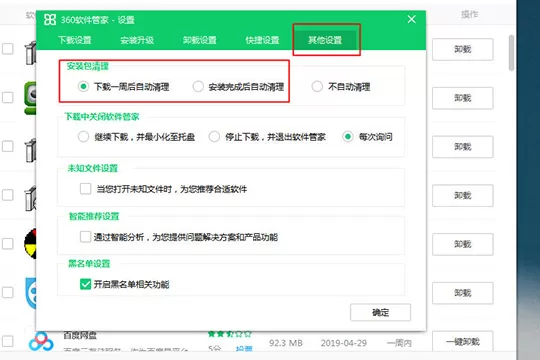
Task: Select 继续下载，并最小化至托盘
Action: click(83, 137)
